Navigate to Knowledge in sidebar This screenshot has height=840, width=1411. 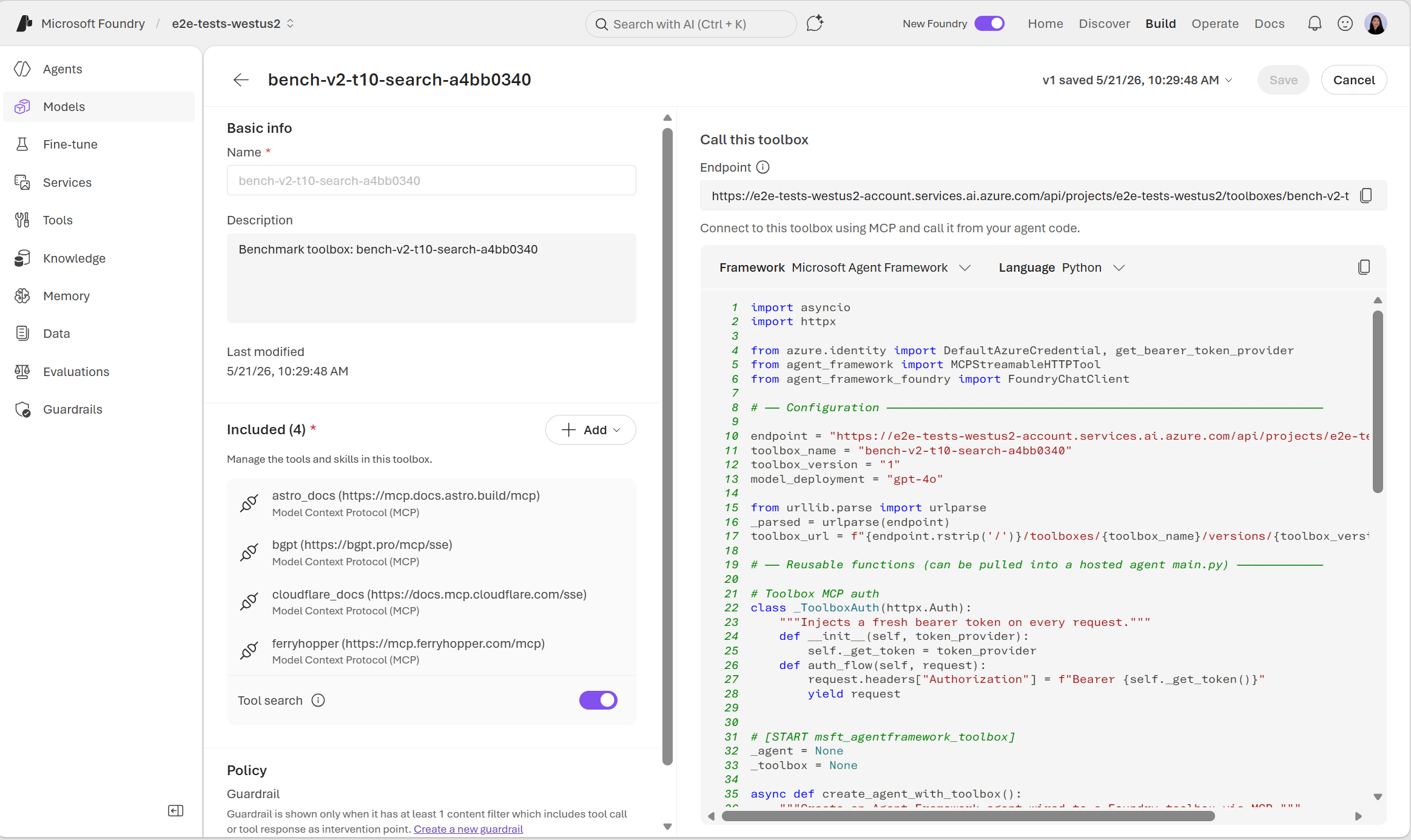[99, 258]
